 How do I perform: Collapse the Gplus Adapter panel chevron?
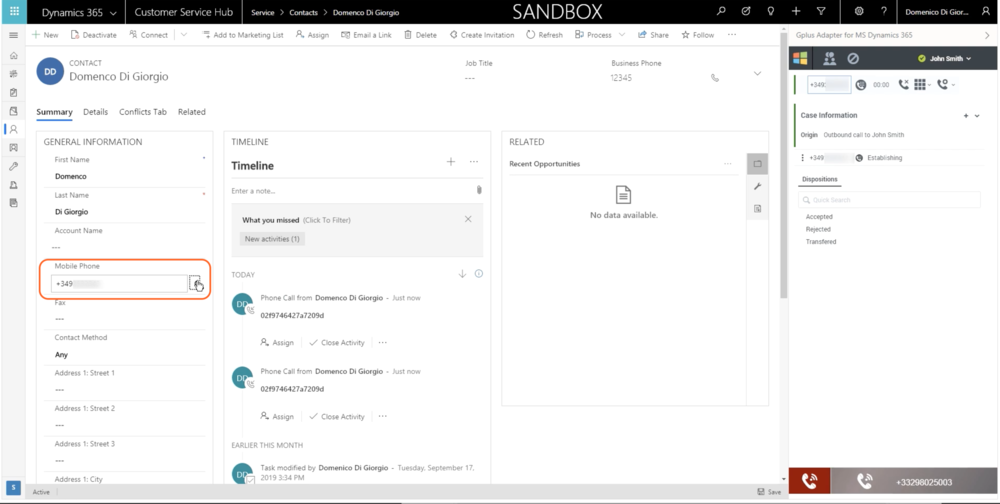point(987,36)
